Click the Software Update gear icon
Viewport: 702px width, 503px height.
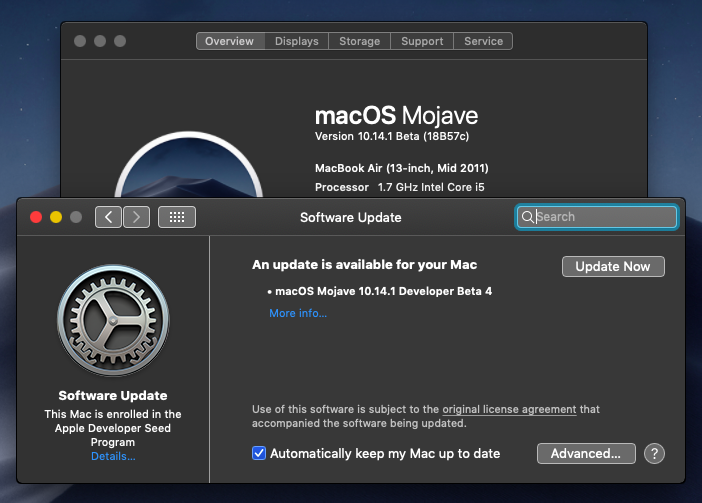[113, 320]
